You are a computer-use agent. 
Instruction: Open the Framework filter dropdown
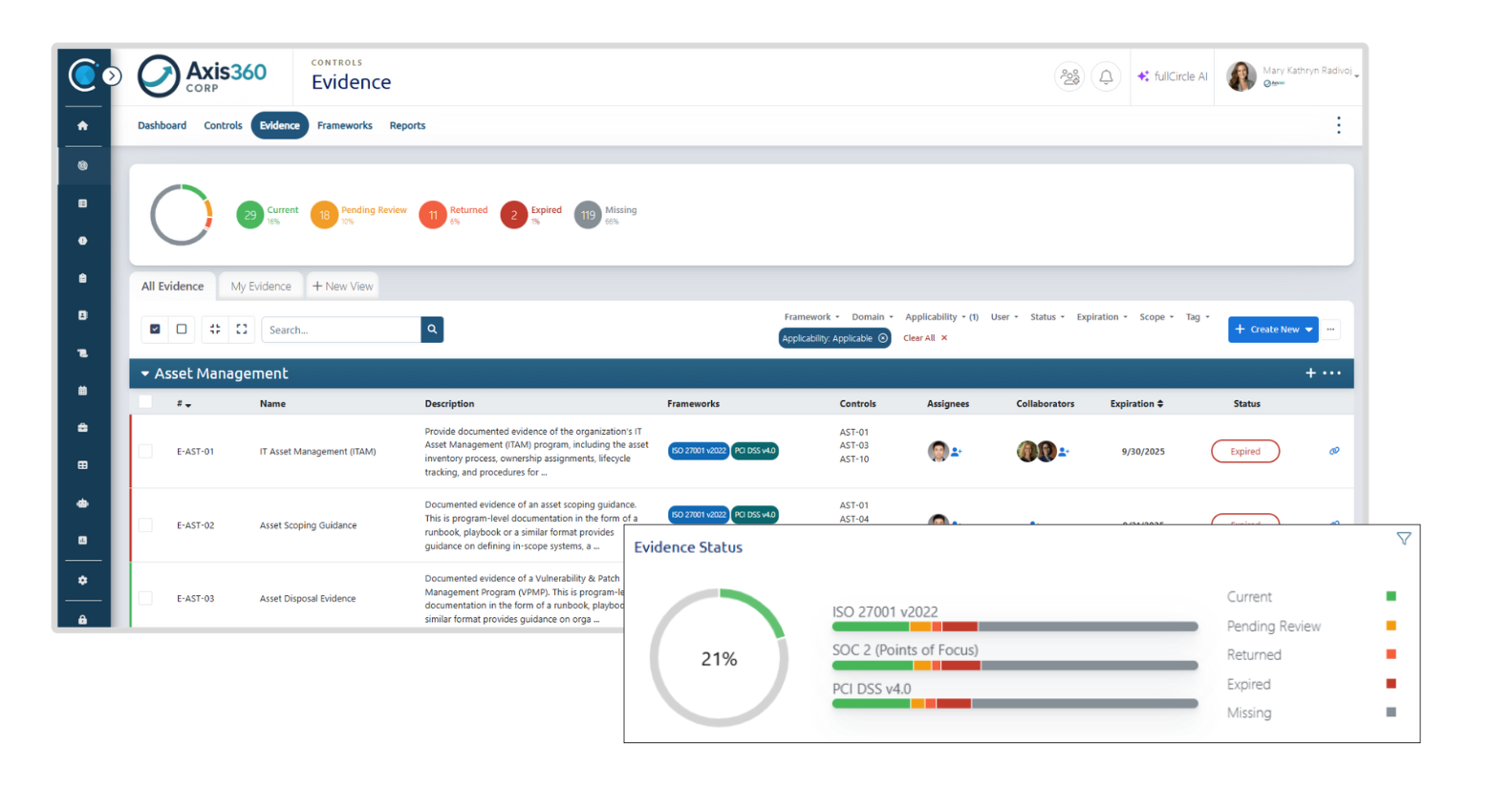pyautogui.click(x=811, y=317)
